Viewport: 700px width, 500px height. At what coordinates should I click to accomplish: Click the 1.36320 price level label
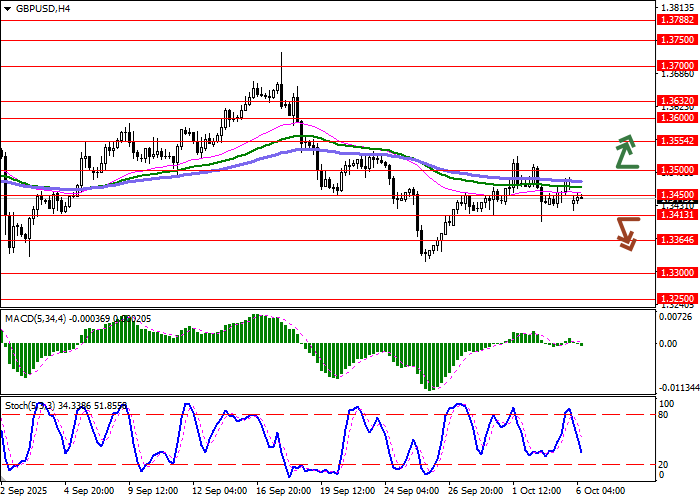(676, 101)
